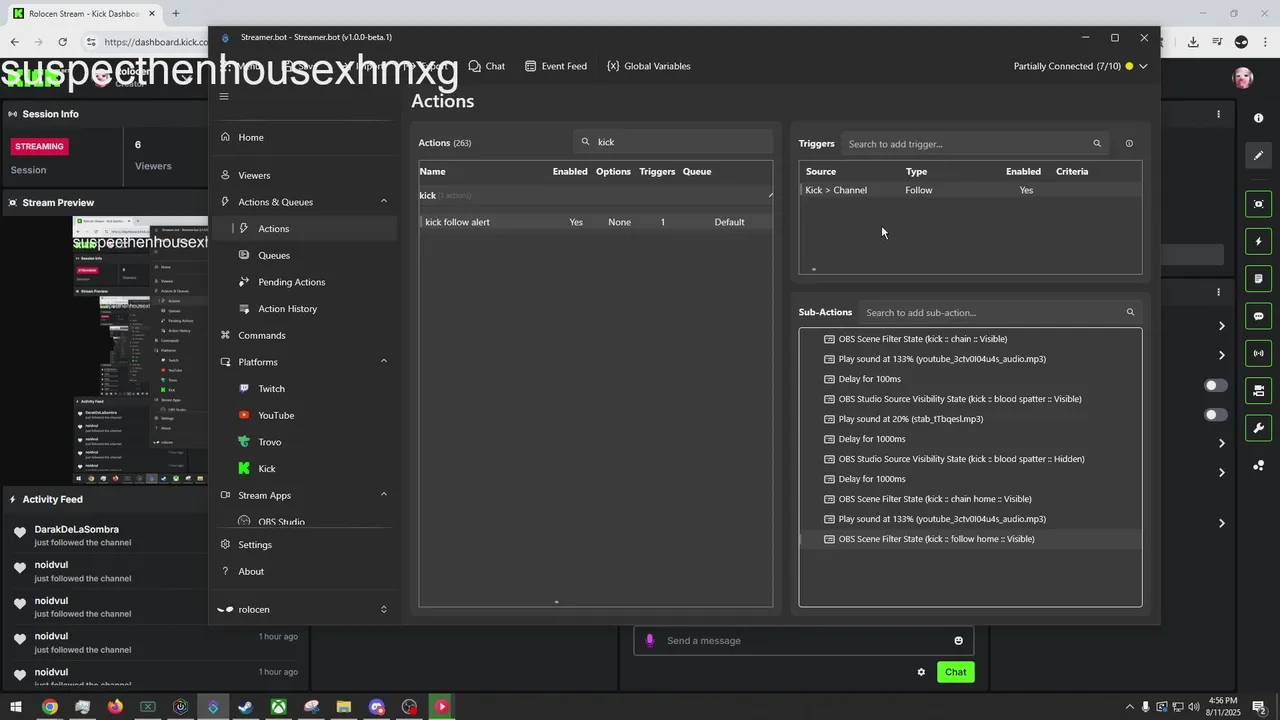1280x720 pixels.
Task: Click the pencil edit icon in Kick dashboard
Action: point(1258,155)
